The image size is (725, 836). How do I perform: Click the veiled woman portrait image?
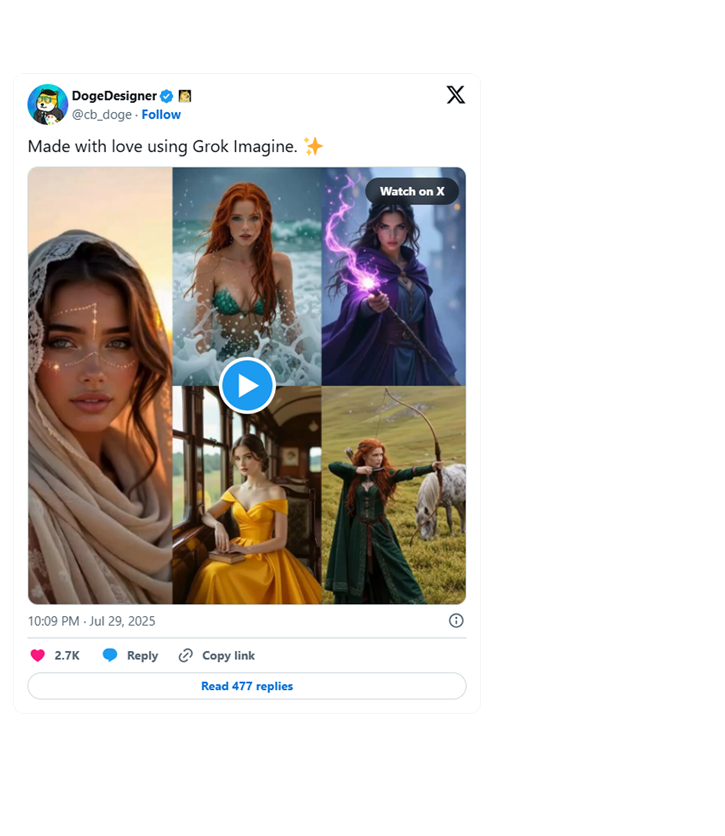(100, 400)
